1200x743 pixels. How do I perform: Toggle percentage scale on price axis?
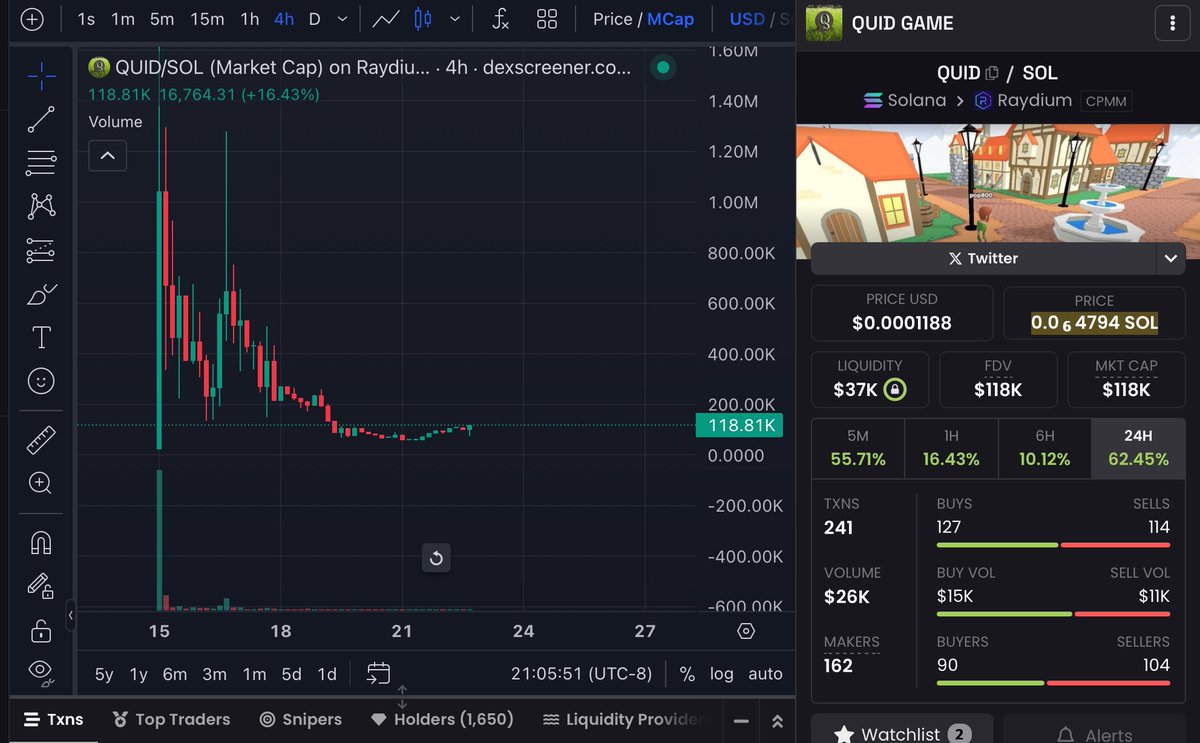(687, 674)
